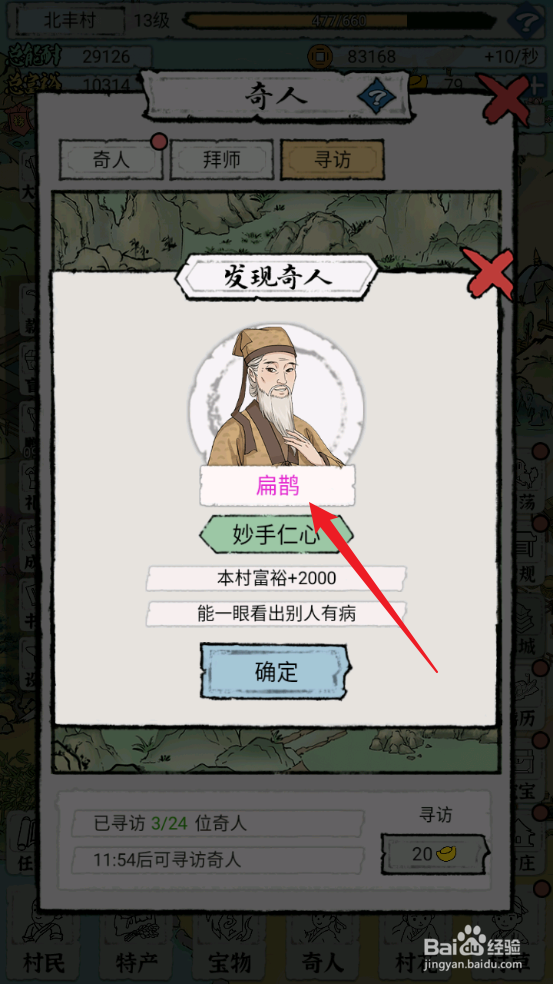Screen dimensions: 553x984
Task: Confirm with the 确定 button
Action: [x=276, y=671]
